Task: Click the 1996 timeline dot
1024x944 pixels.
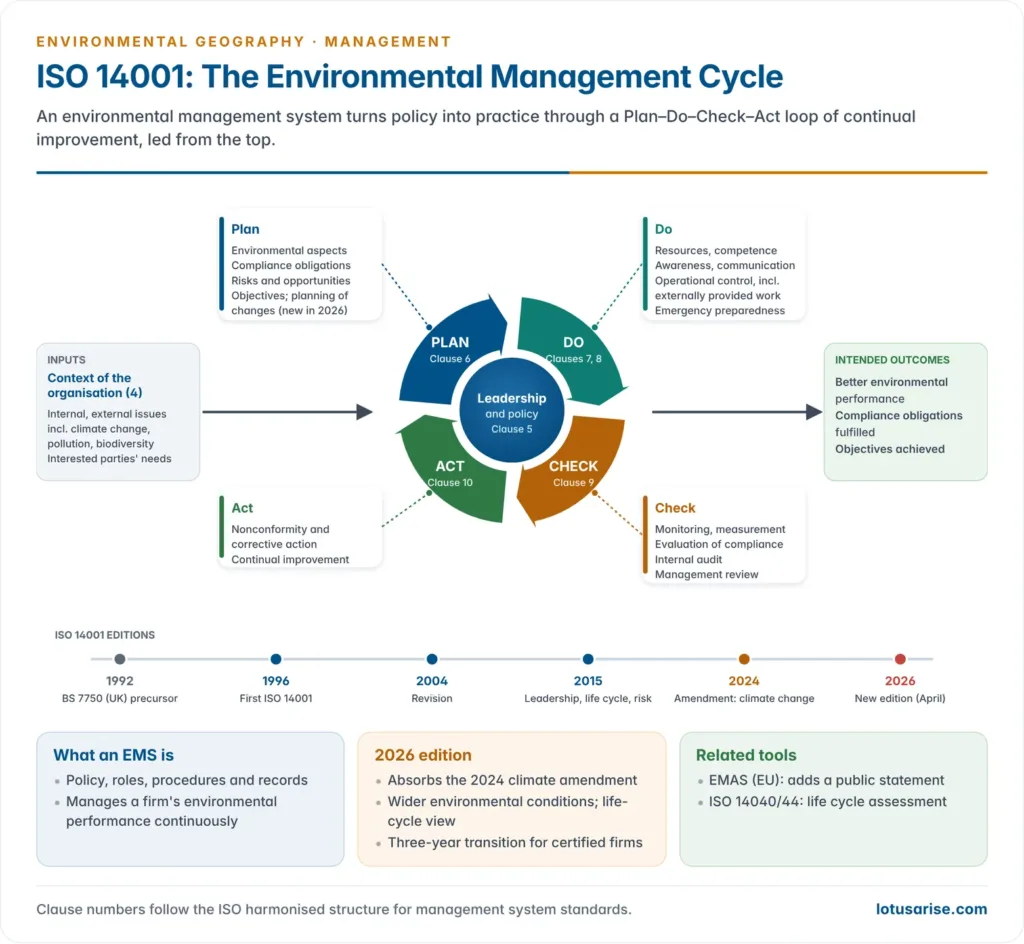Action: pyautogui.click(x=276, y=659)
